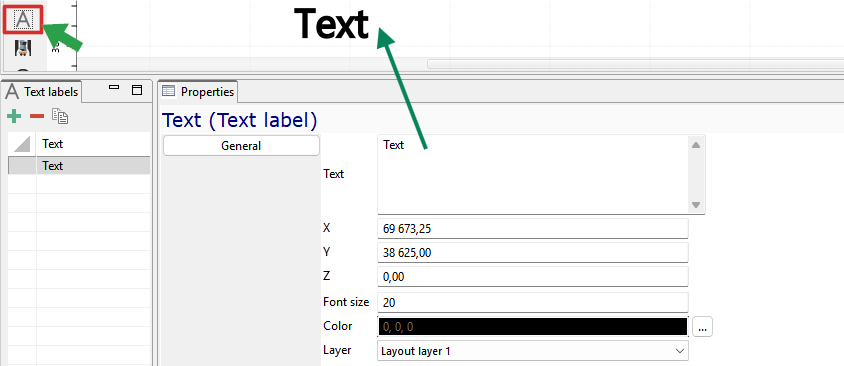This screenshot has height=366, width=844.
Task: Open the Layer dropdown showing Layout layer 1
Action: pos(533,351)
